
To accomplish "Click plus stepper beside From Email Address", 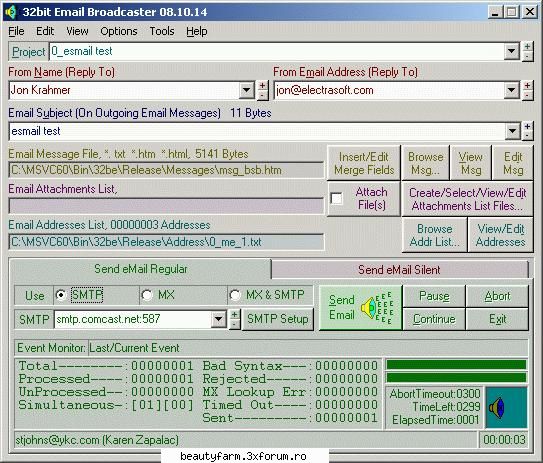I will point(527,86).
